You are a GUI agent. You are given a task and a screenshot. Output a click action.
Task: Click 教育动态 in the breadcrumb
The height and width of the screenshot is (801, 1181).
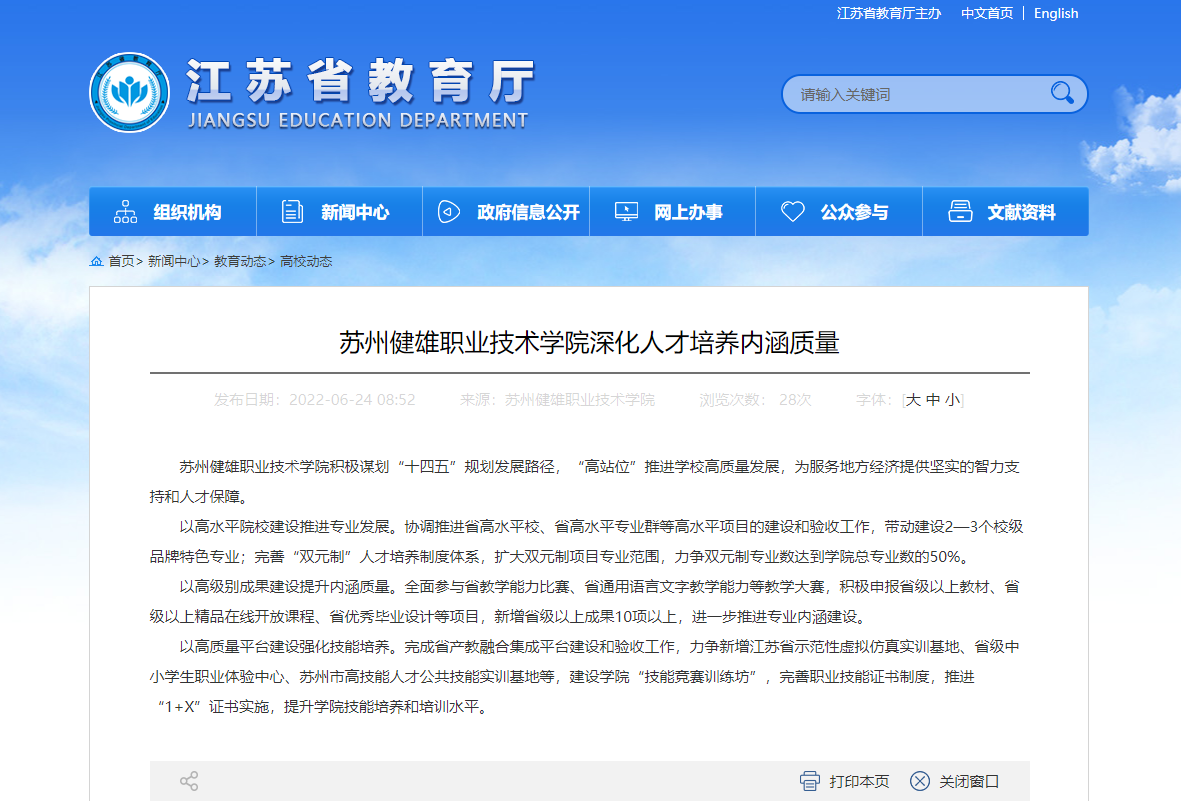(240, 261)
